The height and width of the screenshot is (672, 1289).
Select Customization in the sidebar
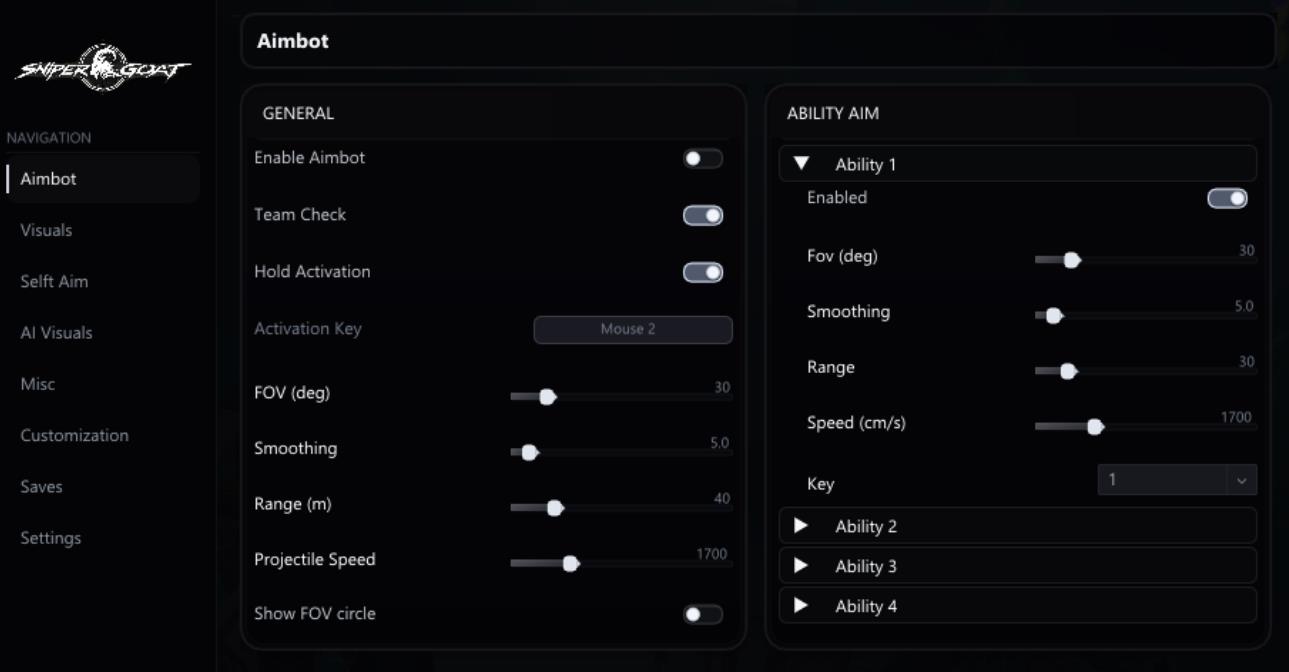coord(74,435)
